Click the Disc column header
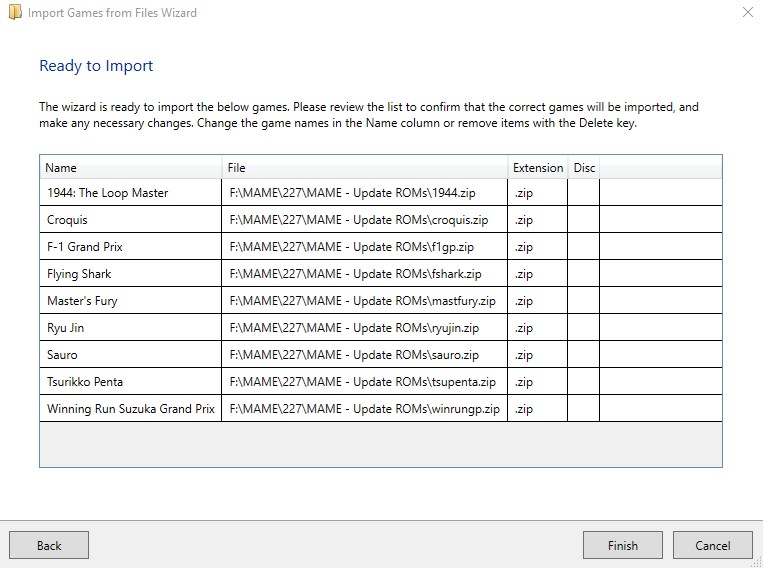 pos(584,167)
